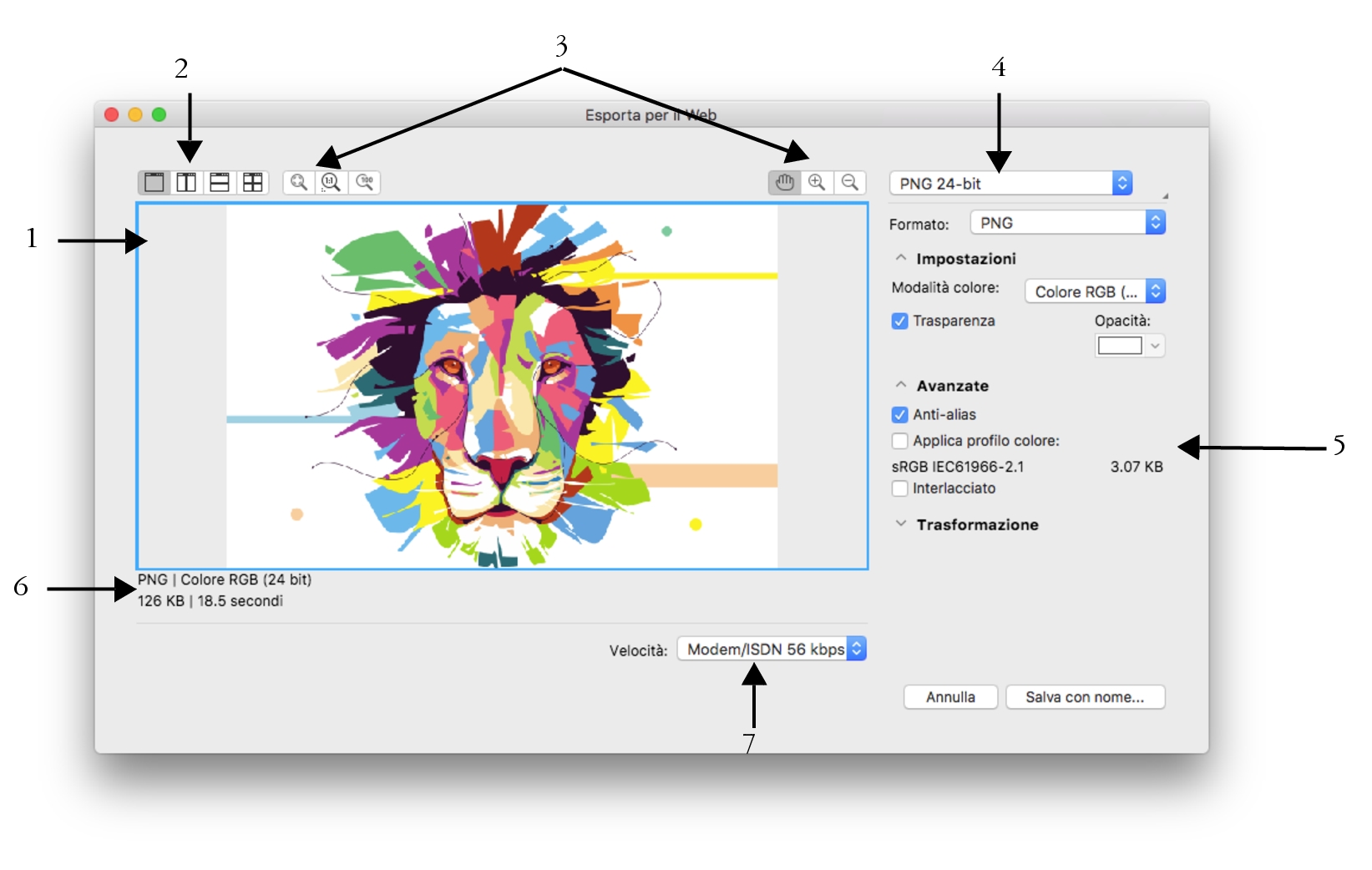Image resolution: width=1372 pixels, height=870 pixels.
Task: Switch to two vertical previews layout
Action: [187, 182]
